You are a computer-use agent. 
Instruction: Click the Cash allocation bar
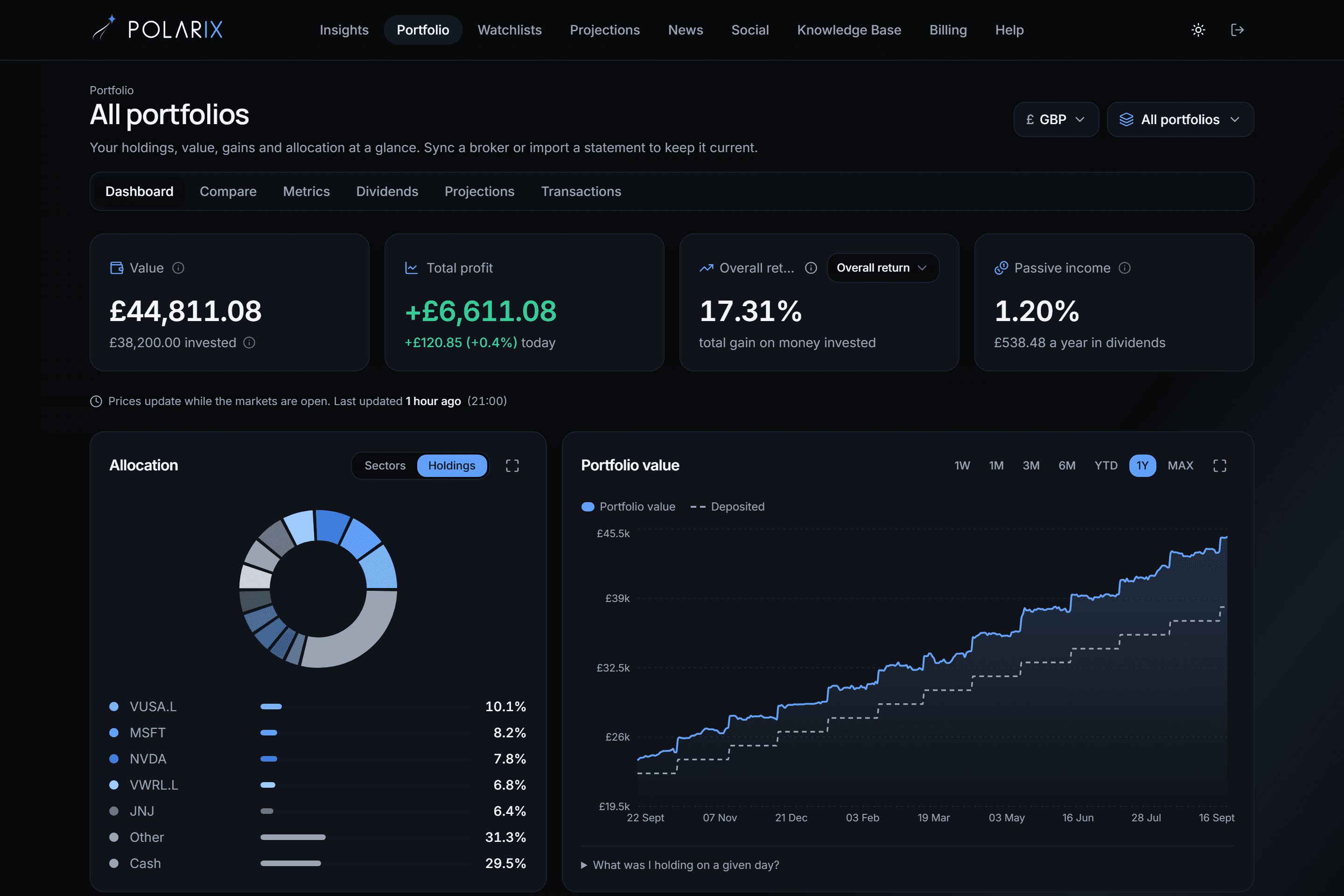tap(291, 863)
